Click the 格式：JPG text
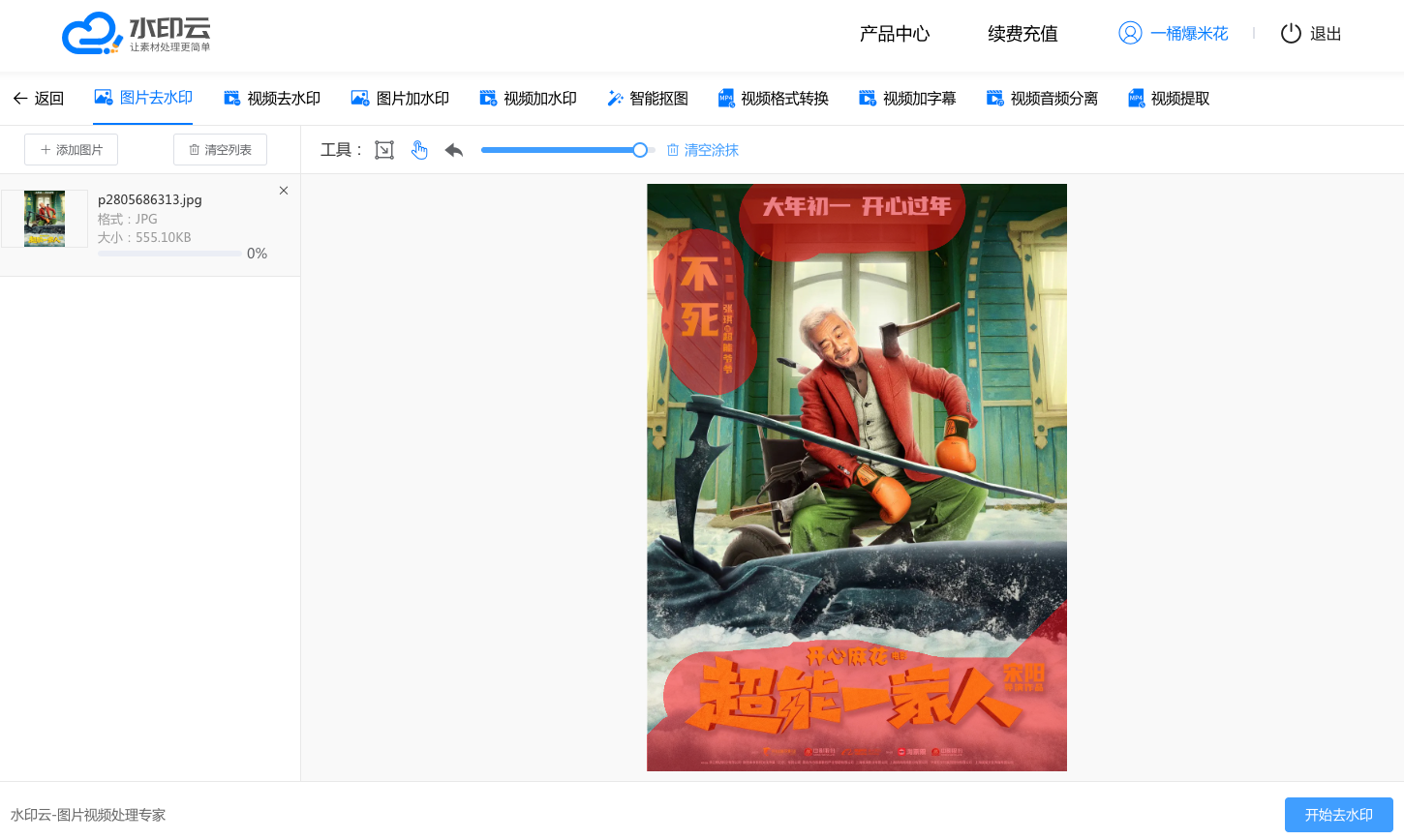 128,219
